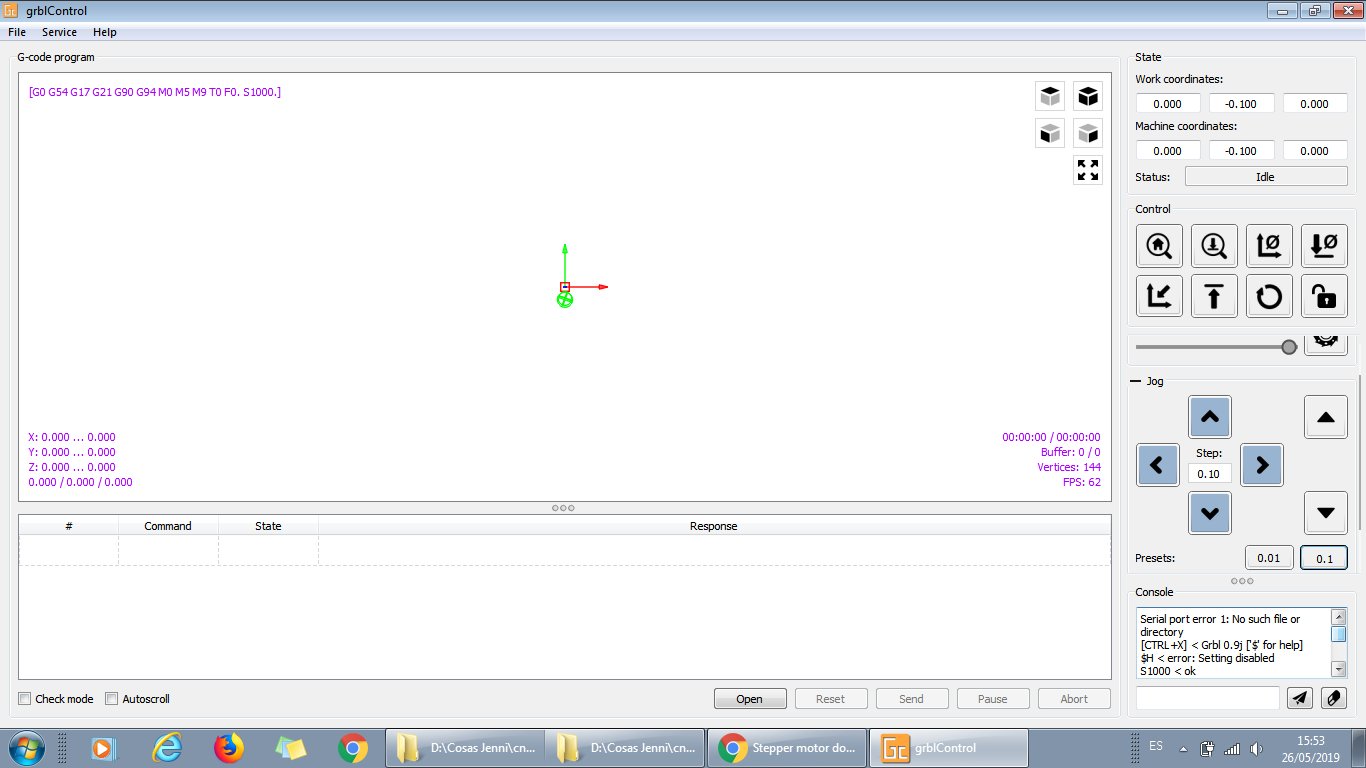The width and height of the screenshot is (1366, 768).
Task: Jog X axis left with the left chevron
Action: 1158,465
